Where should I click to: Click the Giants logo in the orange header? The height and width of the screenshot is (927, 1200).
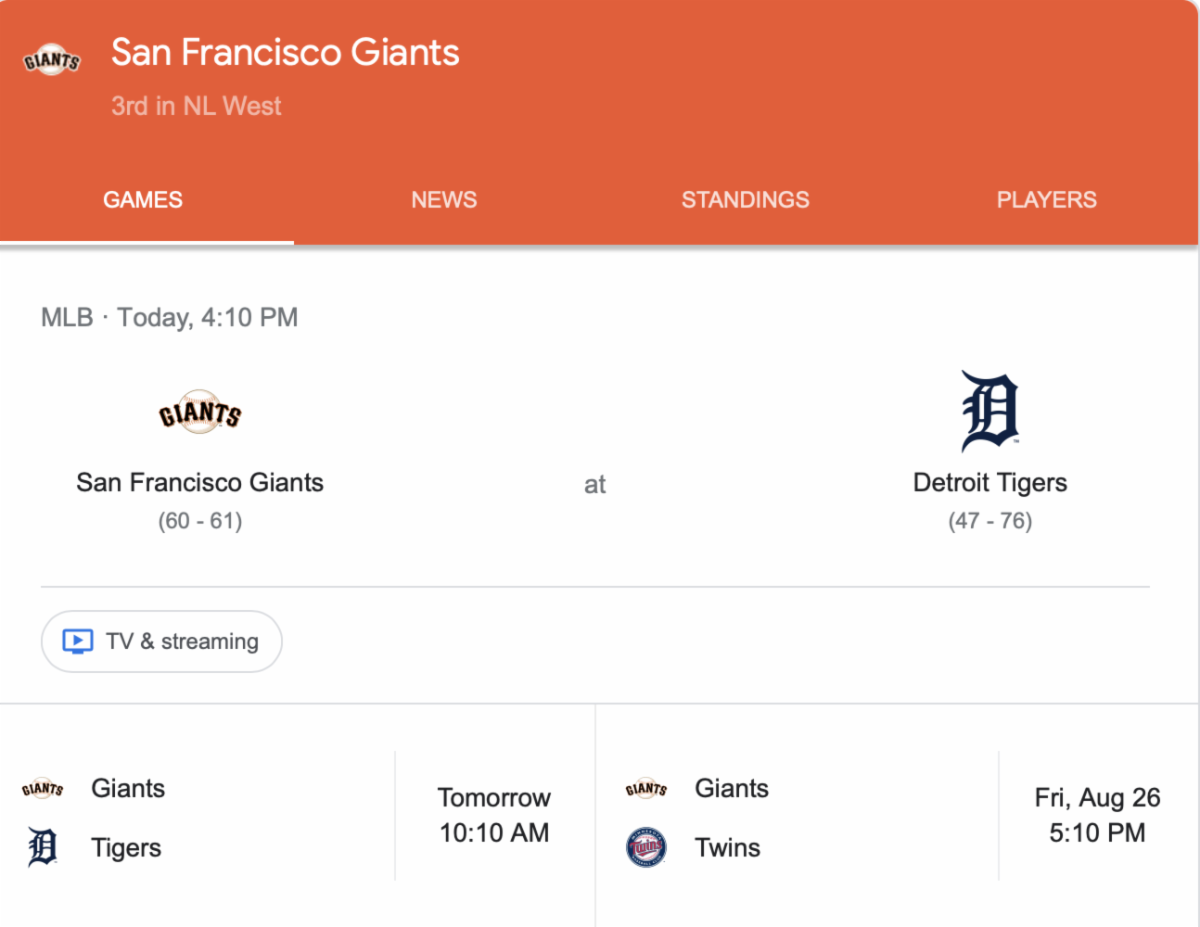[51, 61]
